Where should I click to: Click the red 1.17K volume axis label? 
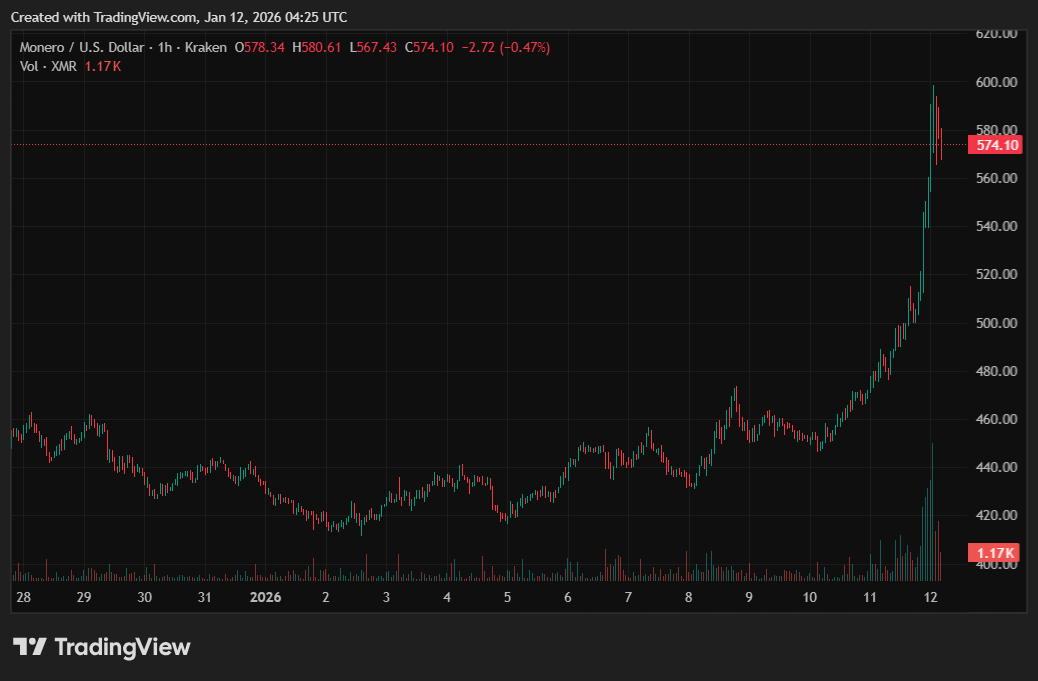pyautogui.click(x=996, y=553)
